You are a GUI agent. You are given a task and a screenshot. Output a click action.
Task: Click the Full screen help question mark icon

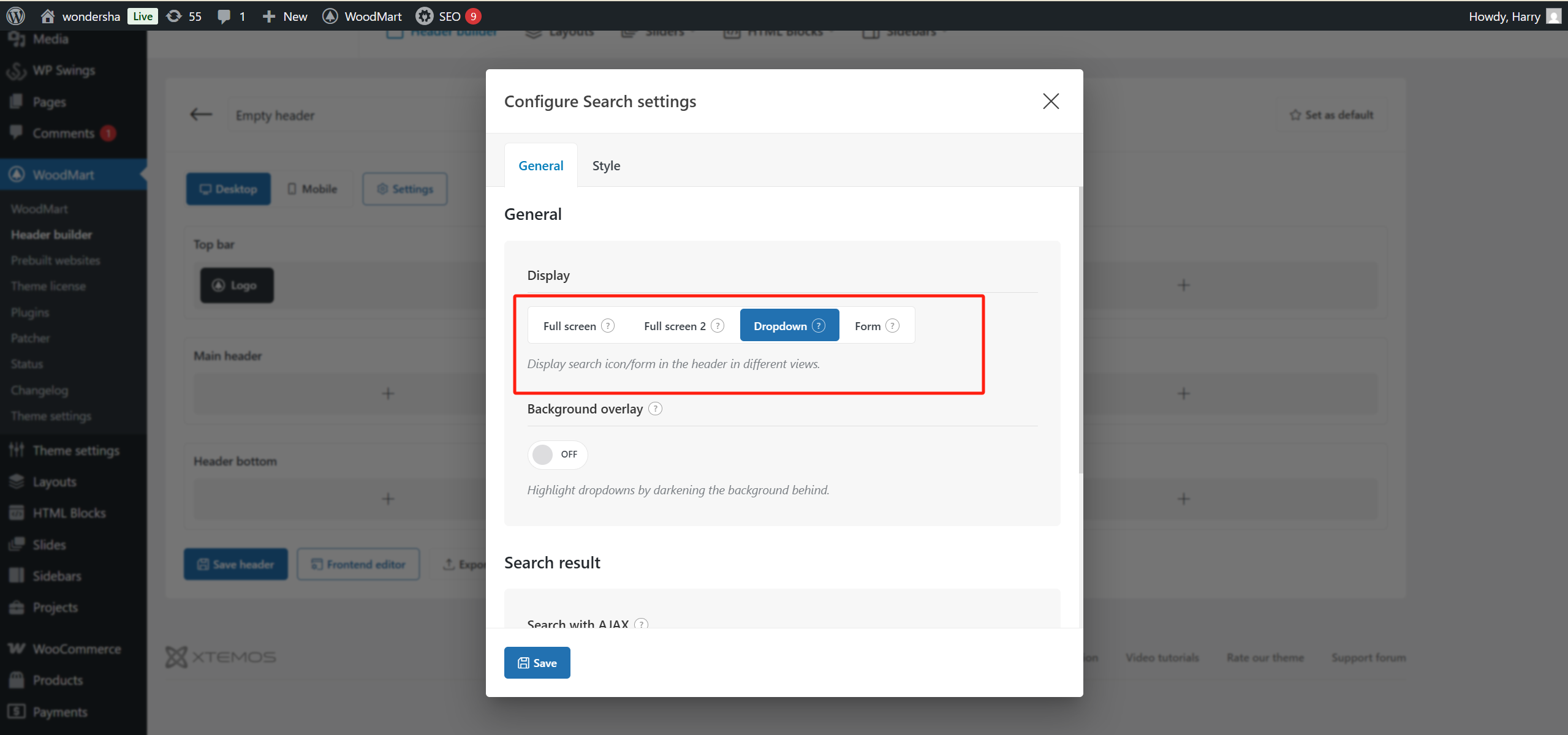(608, 325)
